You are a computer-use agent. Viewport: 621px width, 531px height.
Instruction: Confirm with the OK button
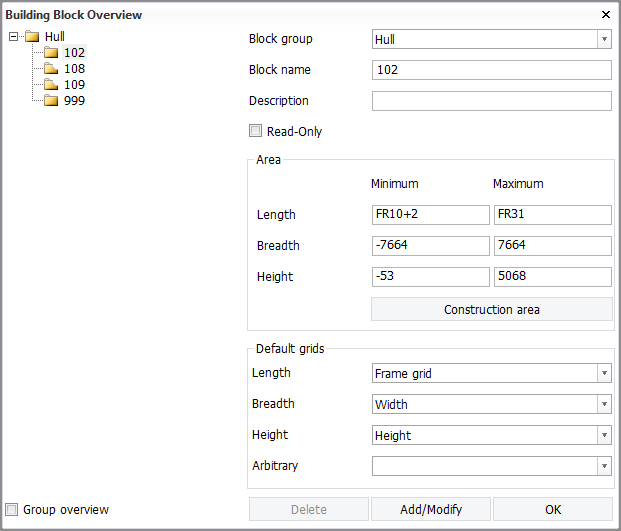[x=552, y=509]
